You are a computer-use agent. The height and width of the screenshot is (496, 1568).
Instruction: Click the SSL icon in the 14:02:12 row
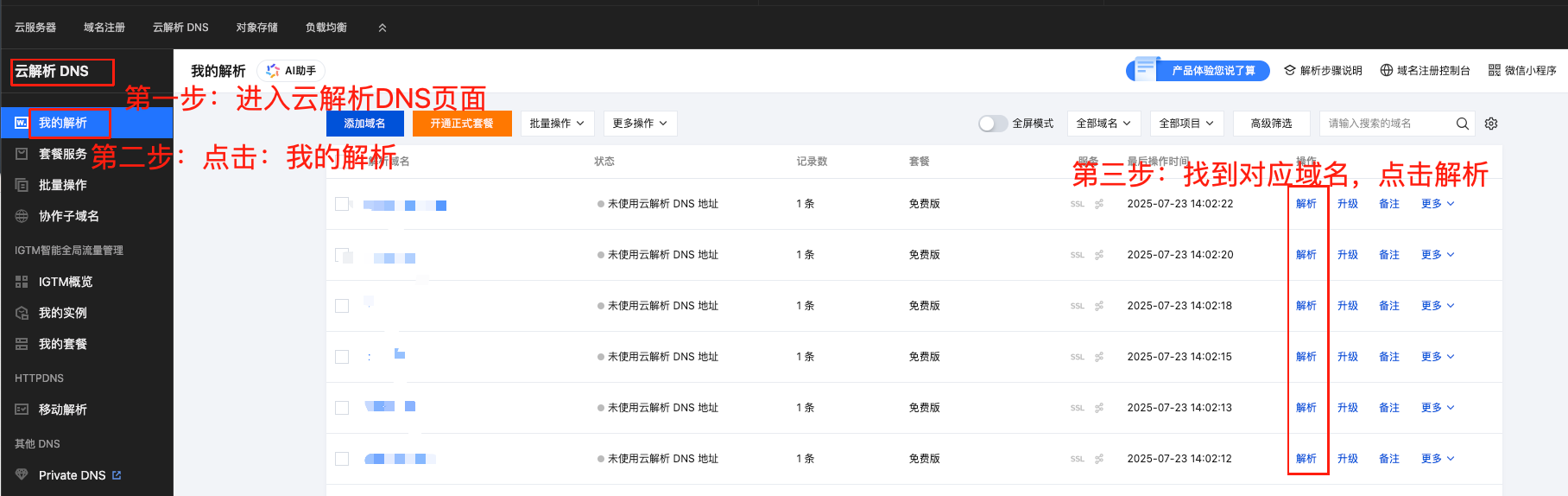pos(1078,460)
